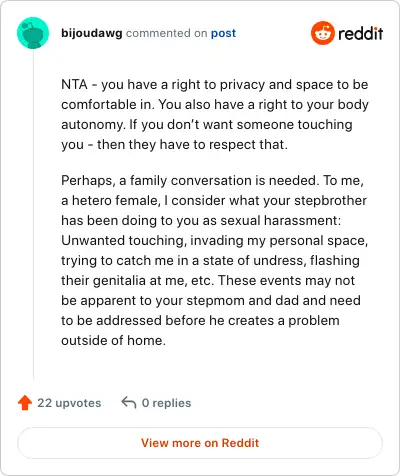Click the line "Perhaps, a family conversation"
400x476 pixels.
(212, 181)
